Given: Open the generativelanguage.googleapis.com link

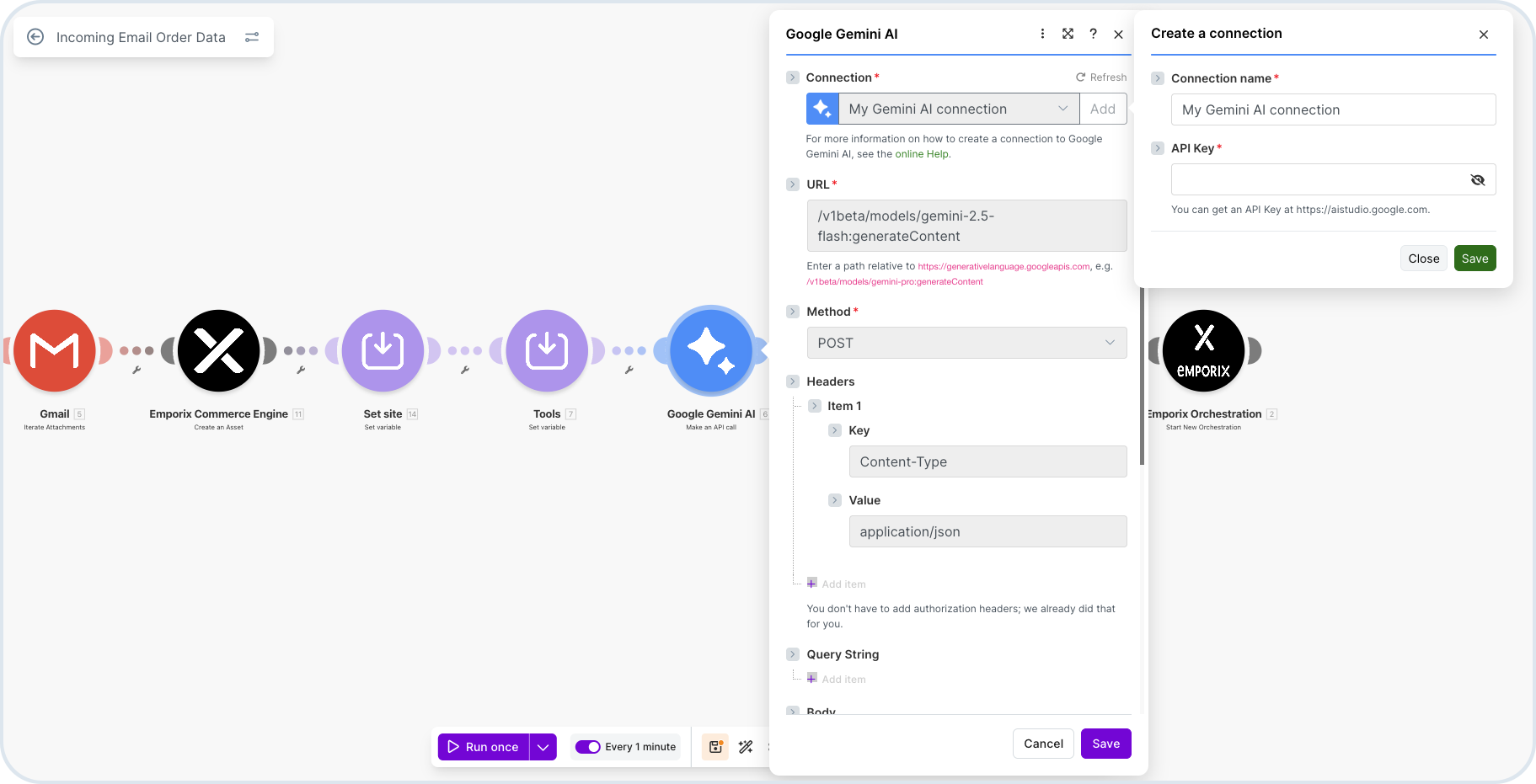Looking at the screenshot, I should 1004,266.
